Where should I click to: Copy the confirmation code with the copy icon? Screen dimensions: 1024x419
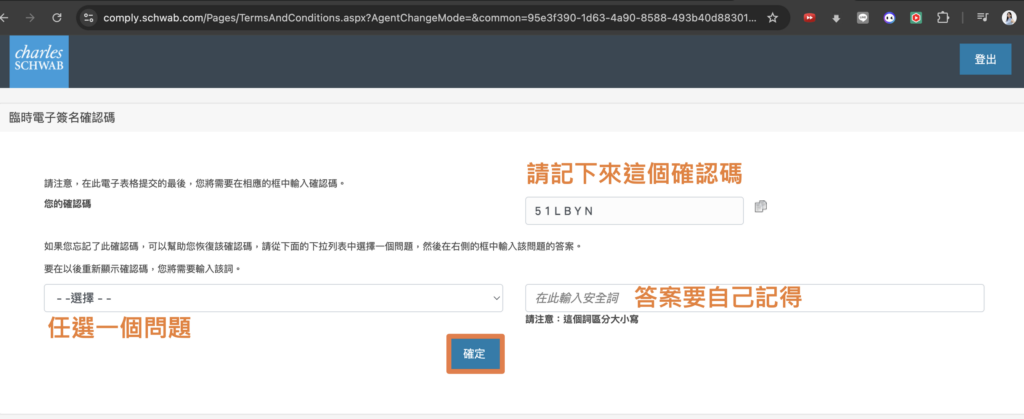click(761, 207)
